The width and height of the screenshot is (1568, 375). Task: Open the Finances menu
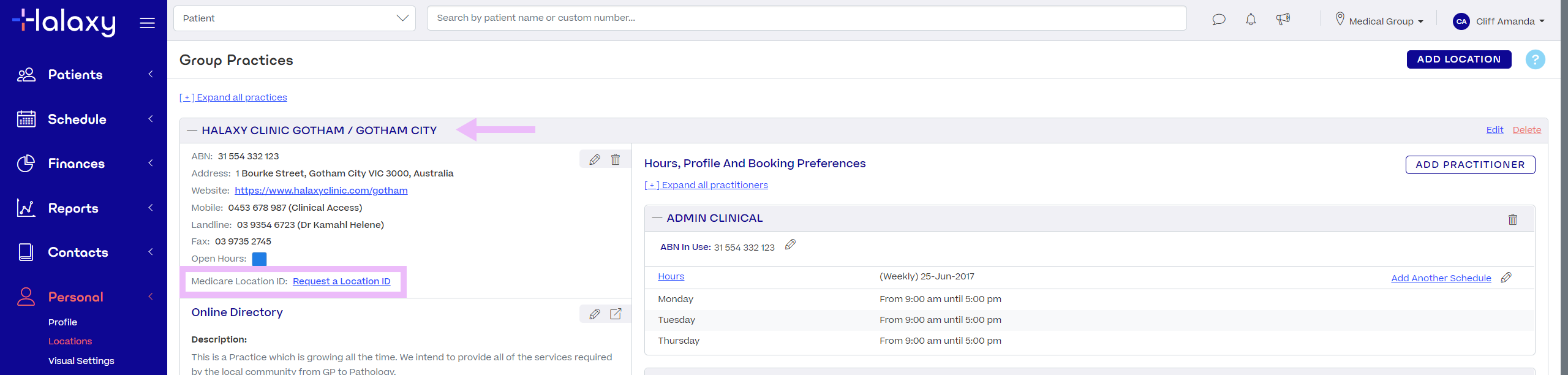(77, 164)
